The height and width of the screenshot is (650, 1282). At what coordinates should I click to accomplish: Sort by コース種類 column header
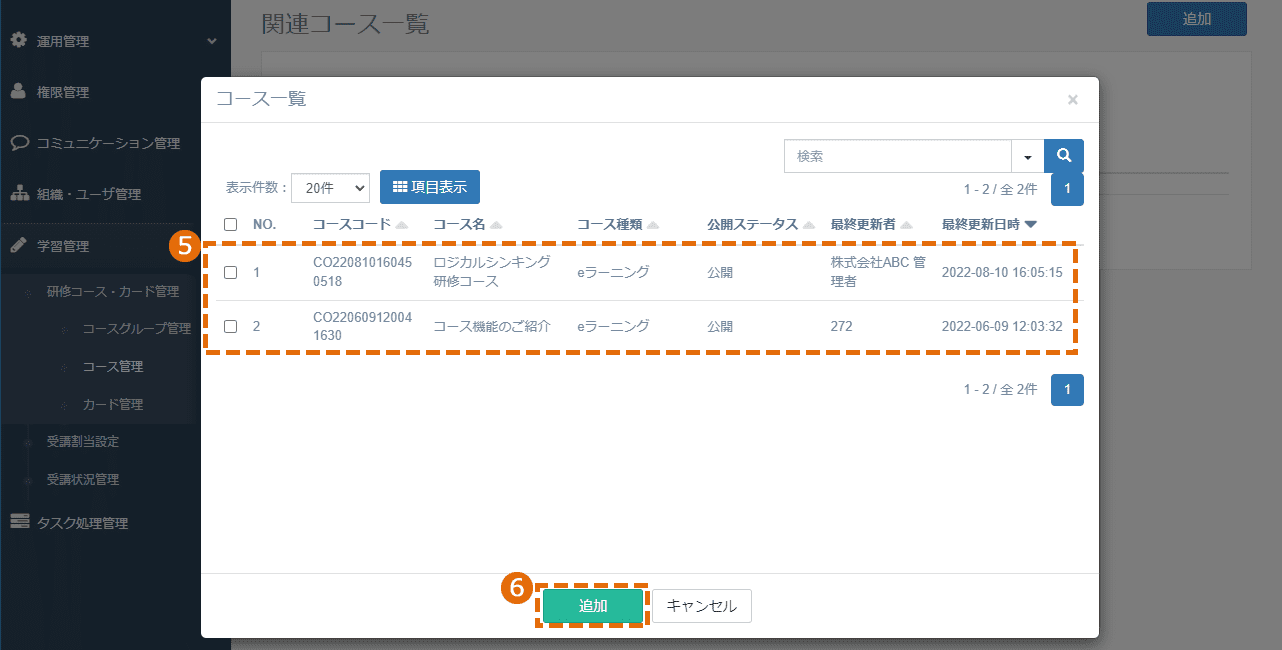(x=617, y=225)
